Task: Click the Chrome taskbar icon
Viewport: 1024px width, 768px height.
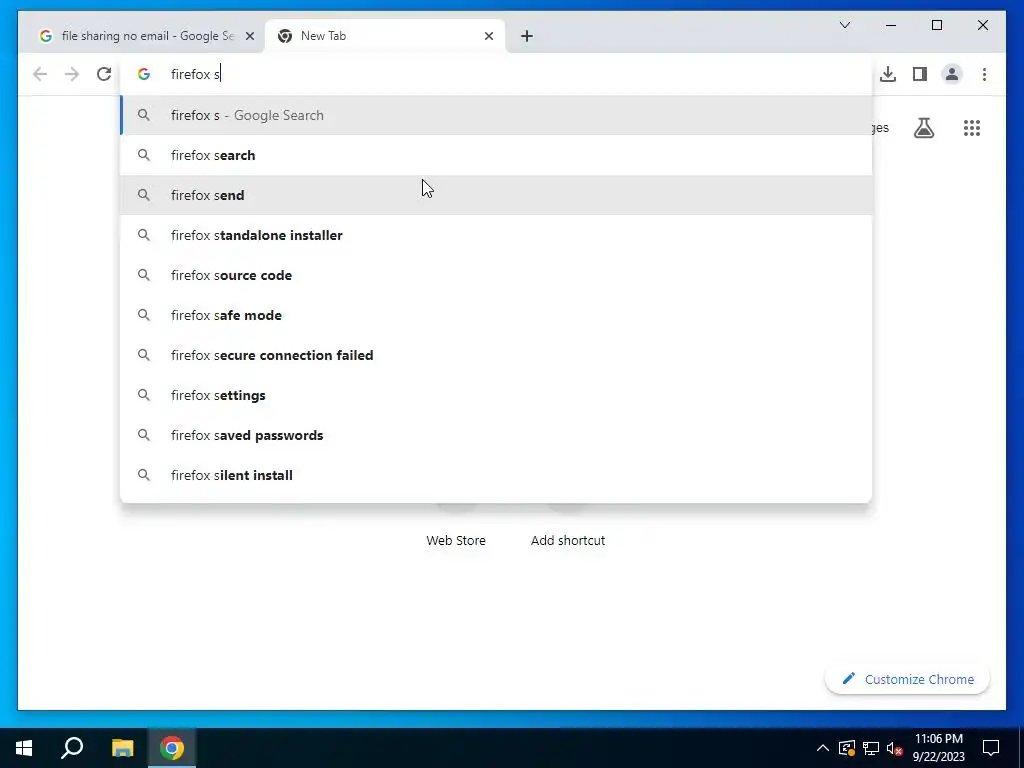Action: pos(172,748)
